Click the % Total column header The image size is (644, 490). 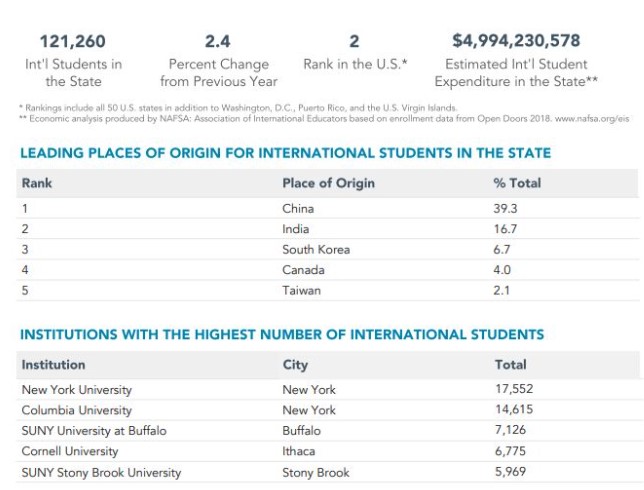tap(517, 183)
